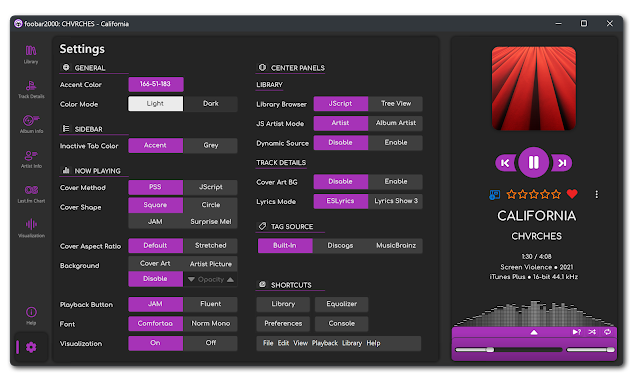This screenshot has width=639, height=392.
Task: Set Inactive Tab Color to Grey
Action: 211,145
